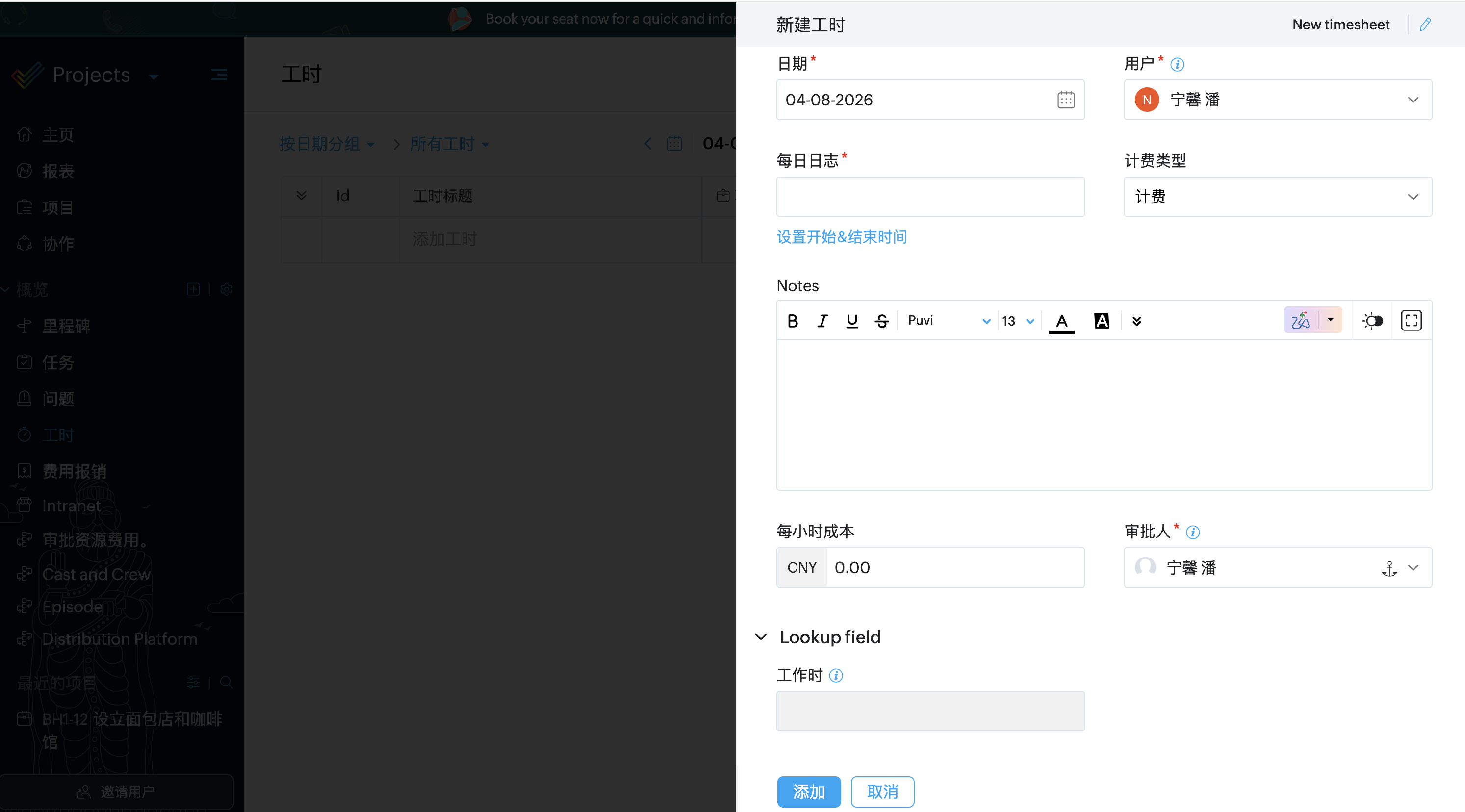Open the Puvi font family dropdown

948,321
